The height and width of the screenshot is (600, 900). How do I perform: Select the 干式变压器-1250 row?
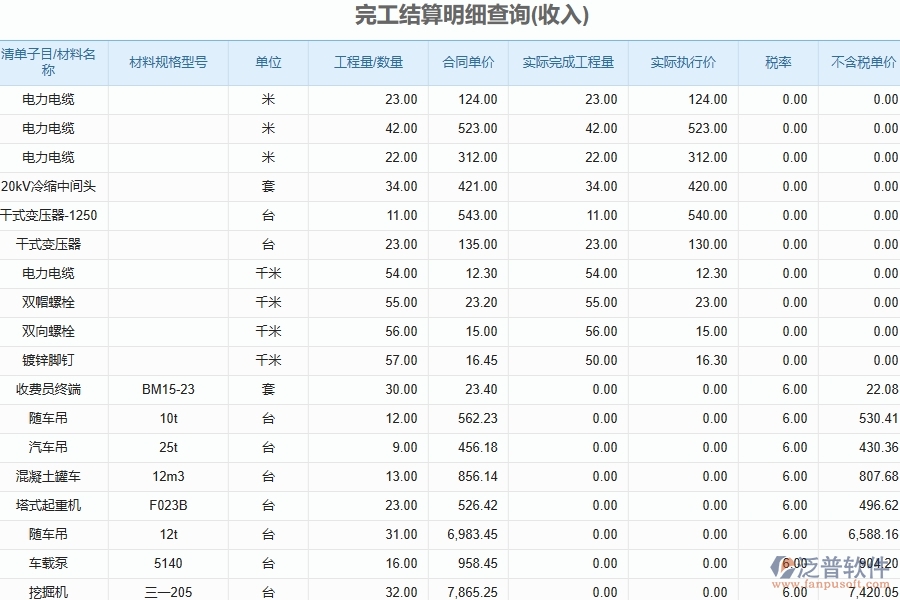click(50, 215)
